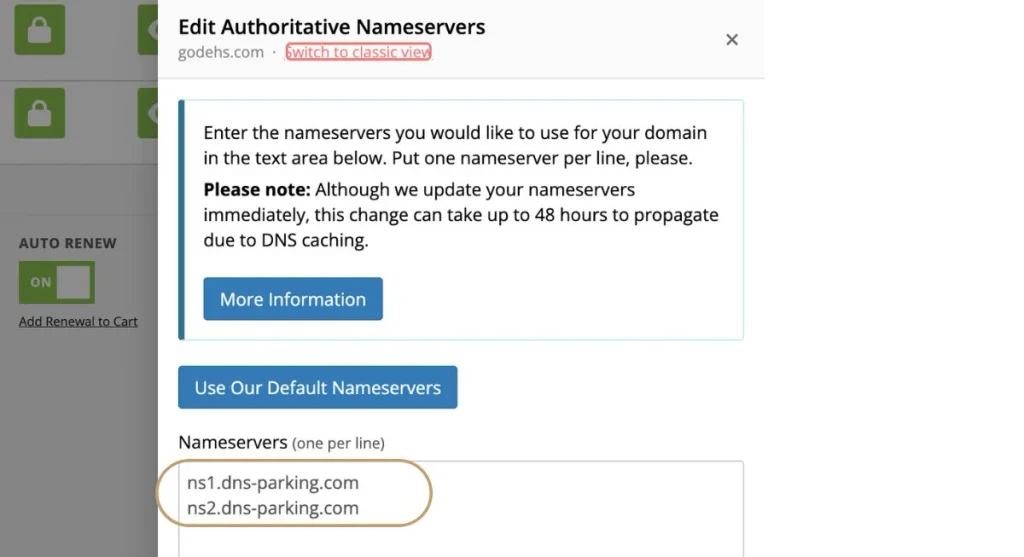Click inside the Nameservers text area
Viewport: 1024px width, 557px height.
(460, 509)
